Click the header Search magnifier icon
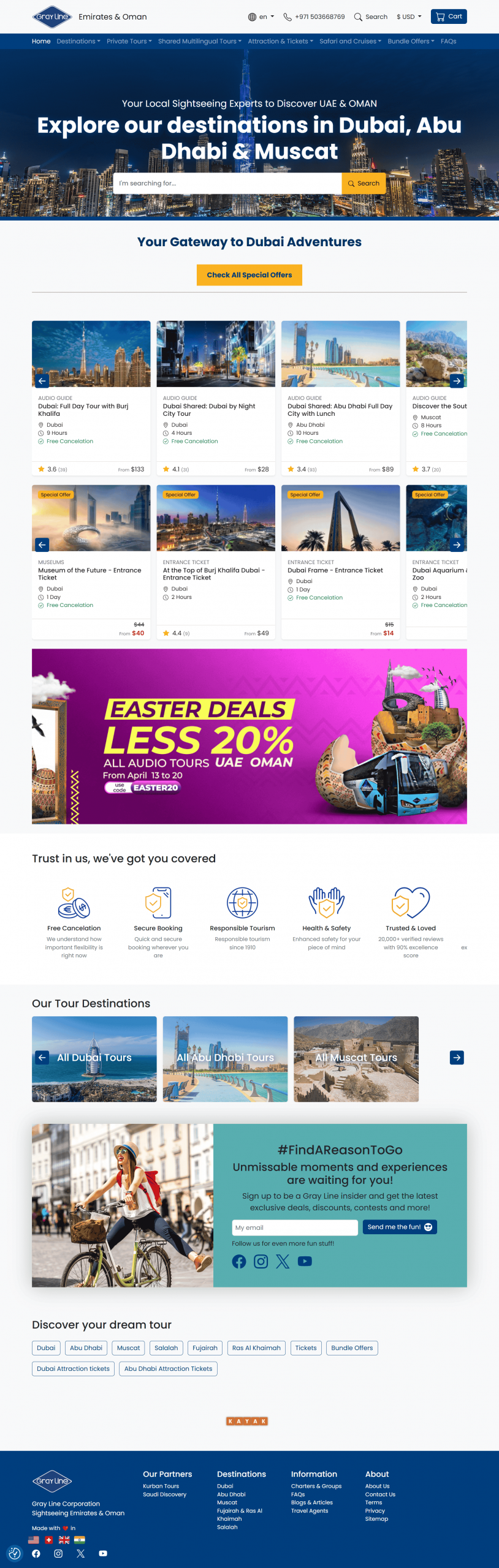The height and width of the screenshot is (1568, 499). pos(358,17)
